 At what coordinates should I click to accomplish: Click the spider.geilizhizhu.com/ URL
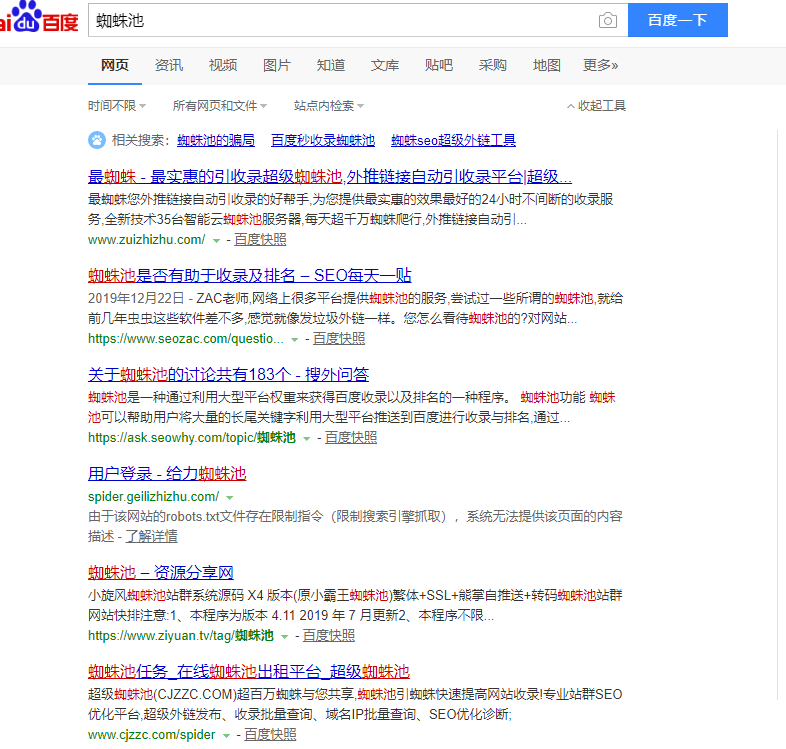coord(153,497)
